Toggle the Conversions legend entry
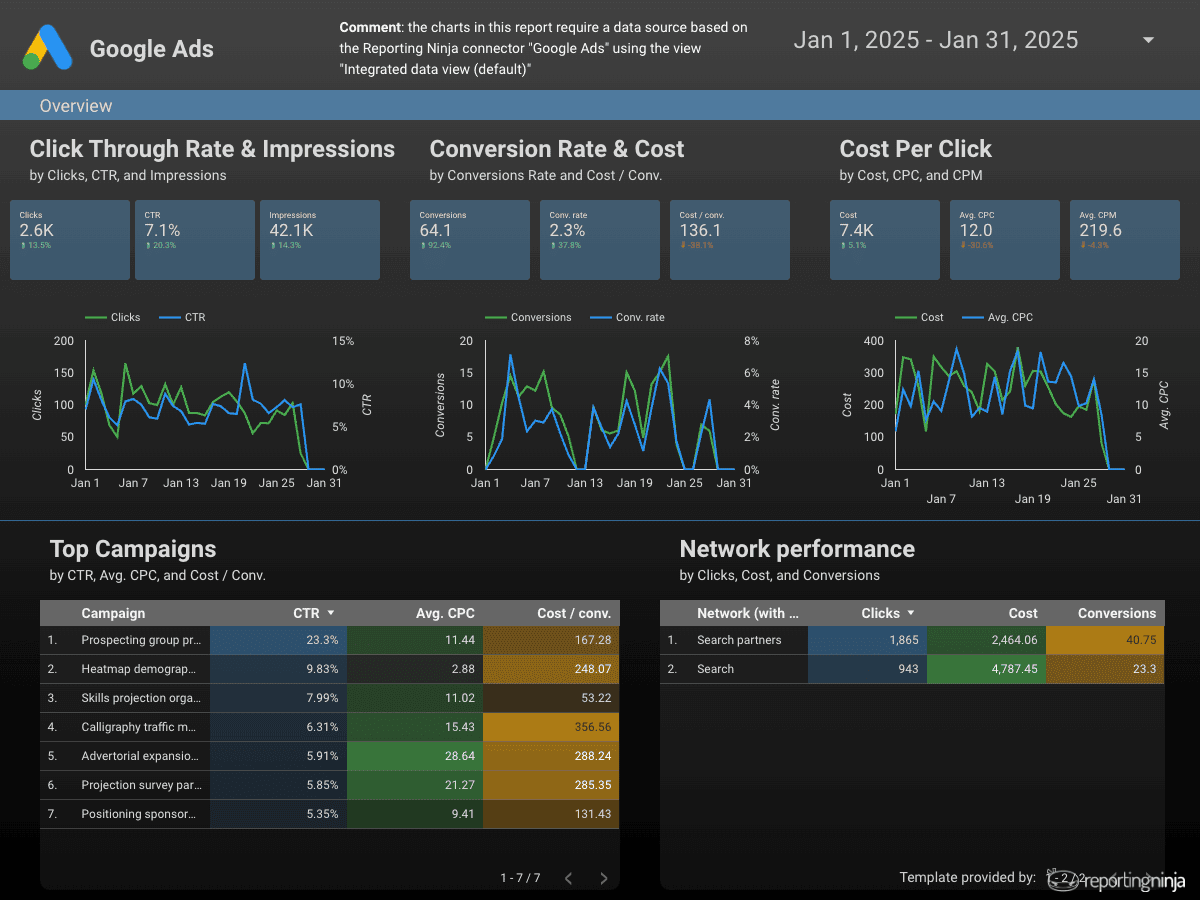Screen dimensions: 1200x900 (x=528, y=317)
